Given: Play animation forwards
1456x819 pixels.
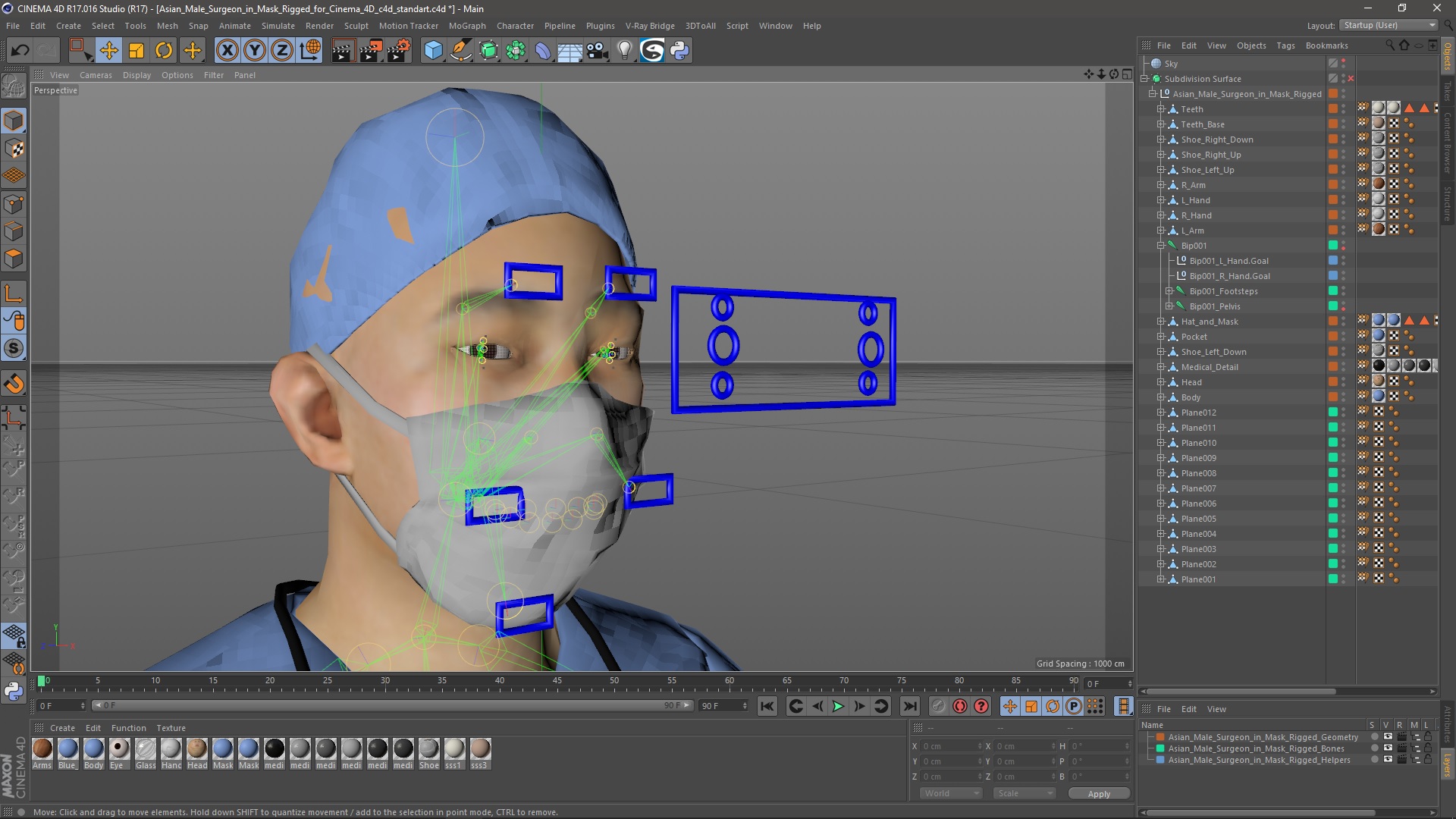Looking at the screenshot, I should coord(838,706).
